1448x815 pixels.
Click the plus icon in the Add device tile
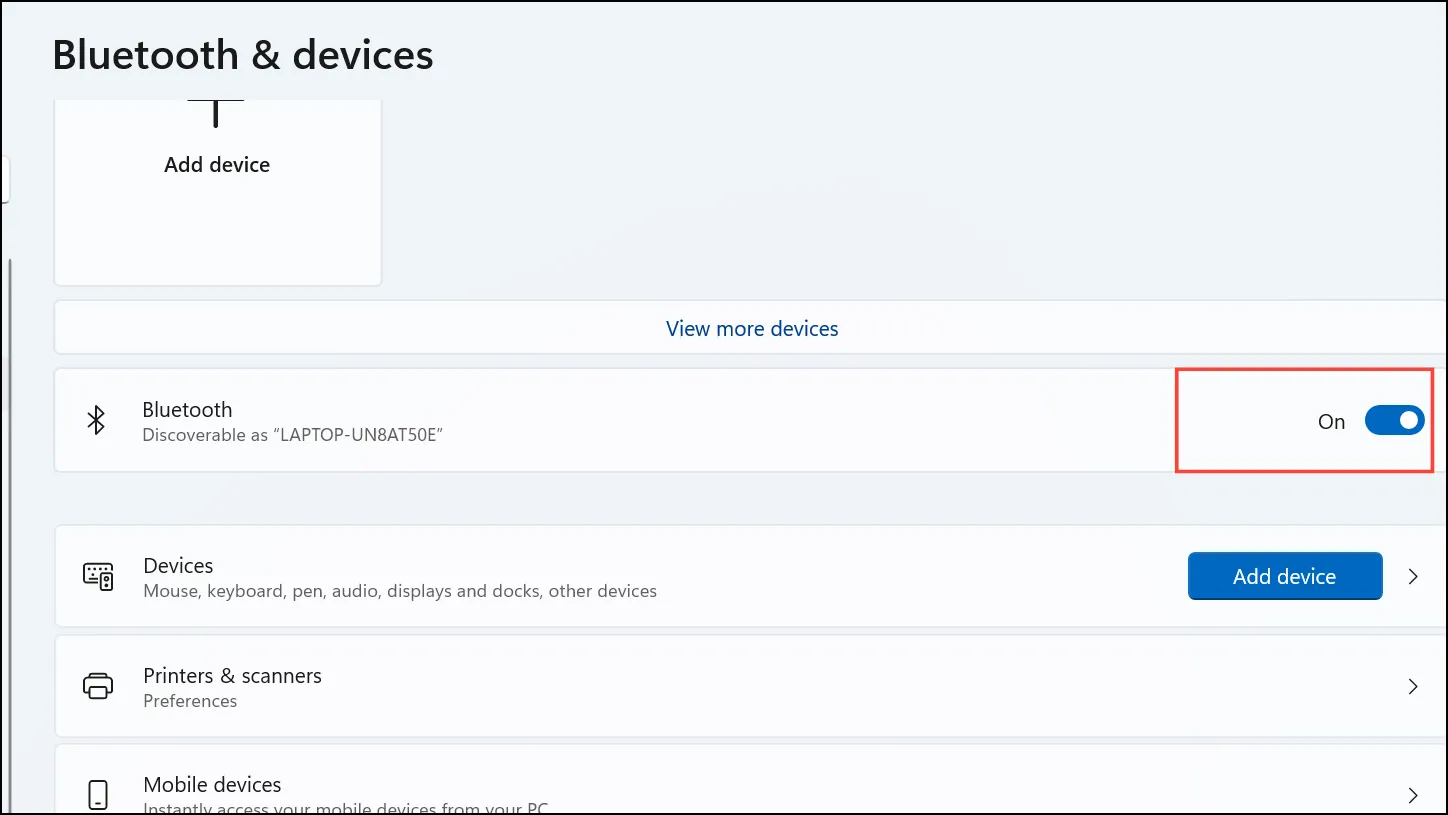[216, 112]
